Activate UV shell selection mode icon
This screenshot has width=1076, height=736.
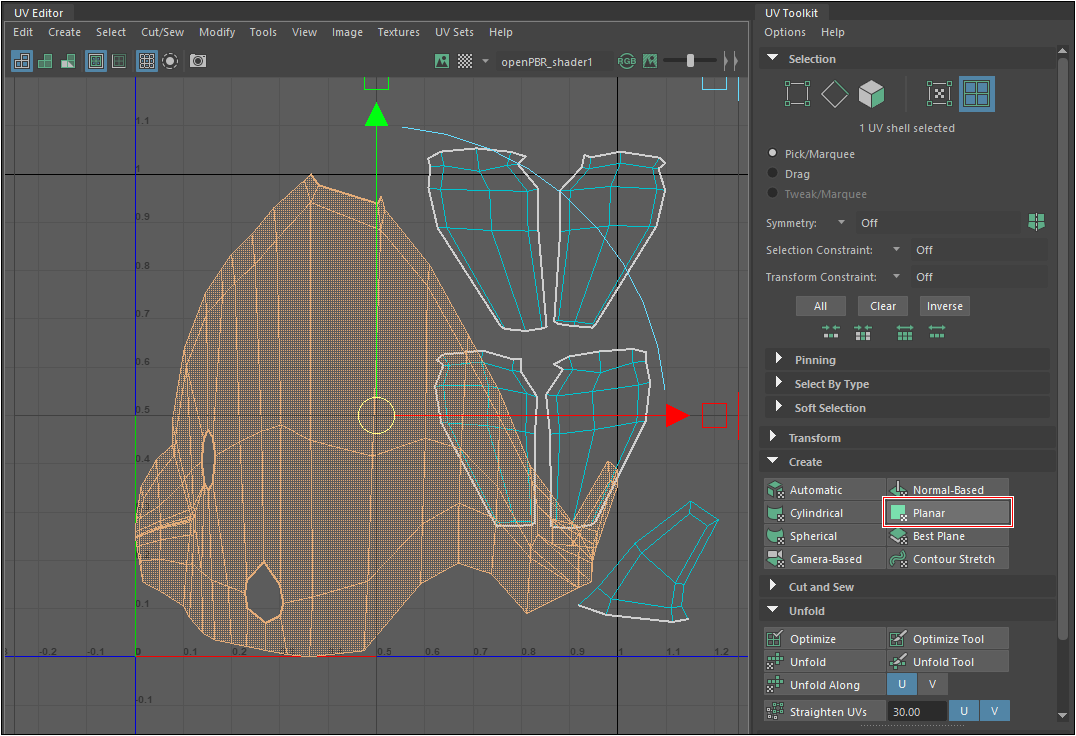pos(977,95)
